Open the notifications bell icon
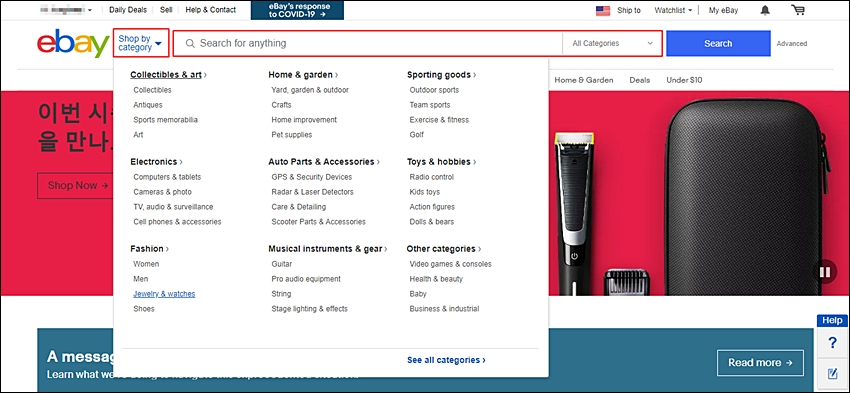The height and width of the screenshot is (393, 850). click(x=765, y=10)
